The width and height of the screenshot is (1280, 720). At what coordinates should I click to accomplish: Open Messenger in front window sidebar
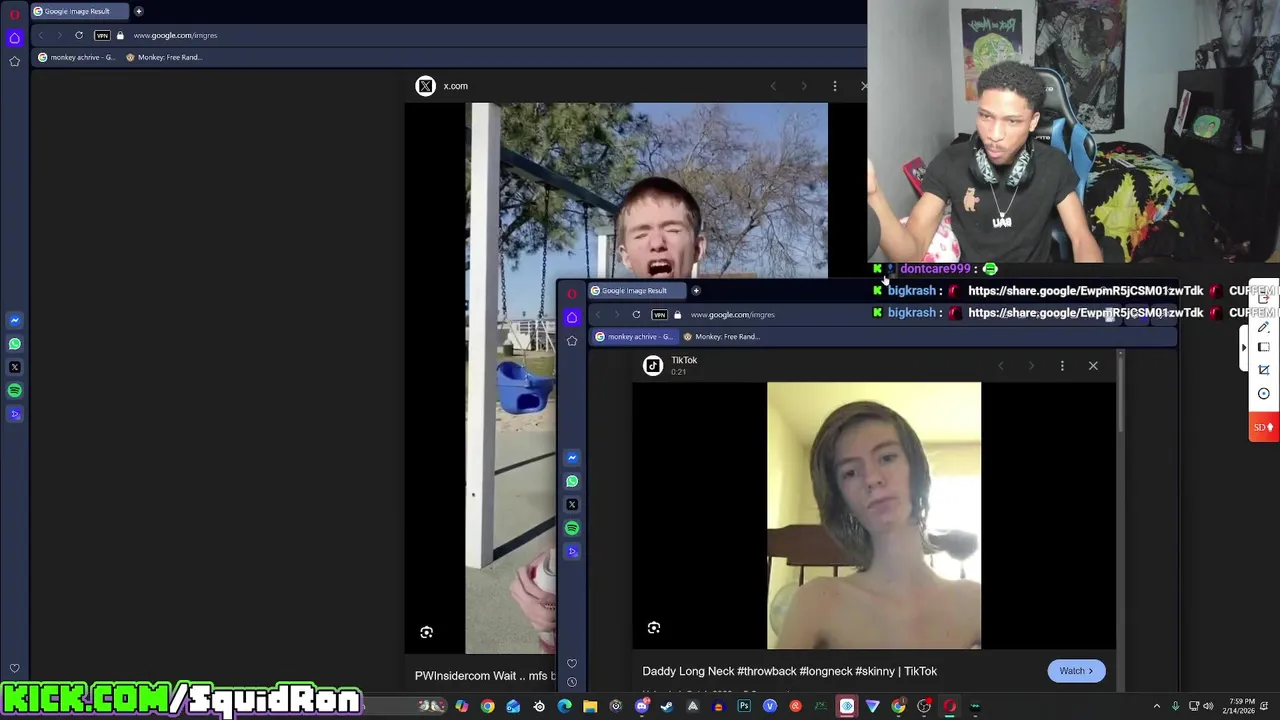click(x=572, y=458)
